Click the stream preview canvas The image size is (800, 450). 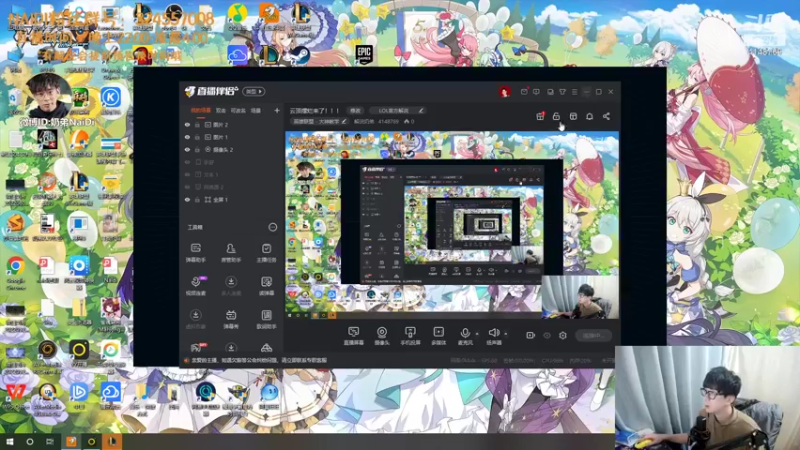[452, 225]
